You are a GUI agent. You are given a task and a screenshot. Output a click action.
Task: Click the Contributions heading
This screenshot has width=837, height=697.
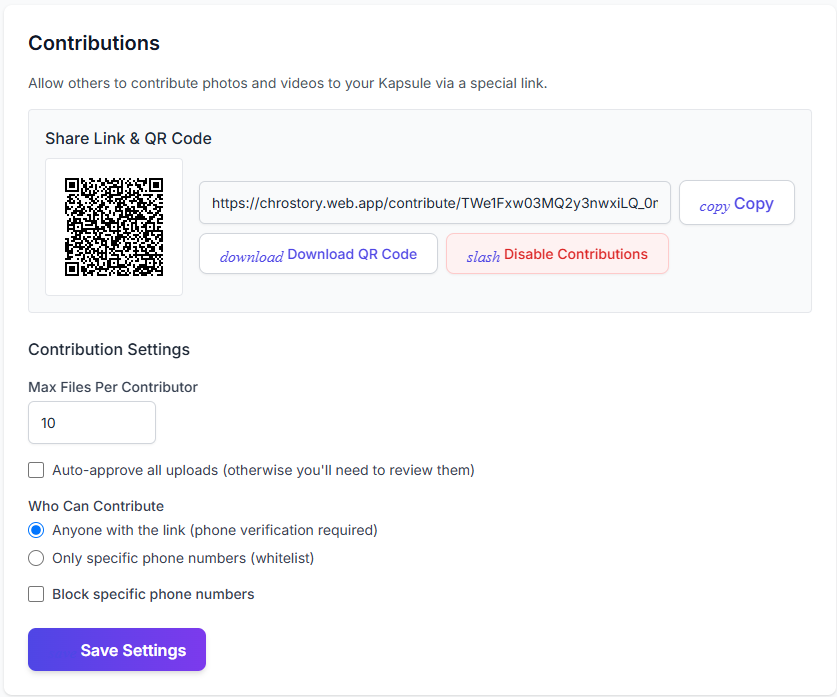pos(94,43)
